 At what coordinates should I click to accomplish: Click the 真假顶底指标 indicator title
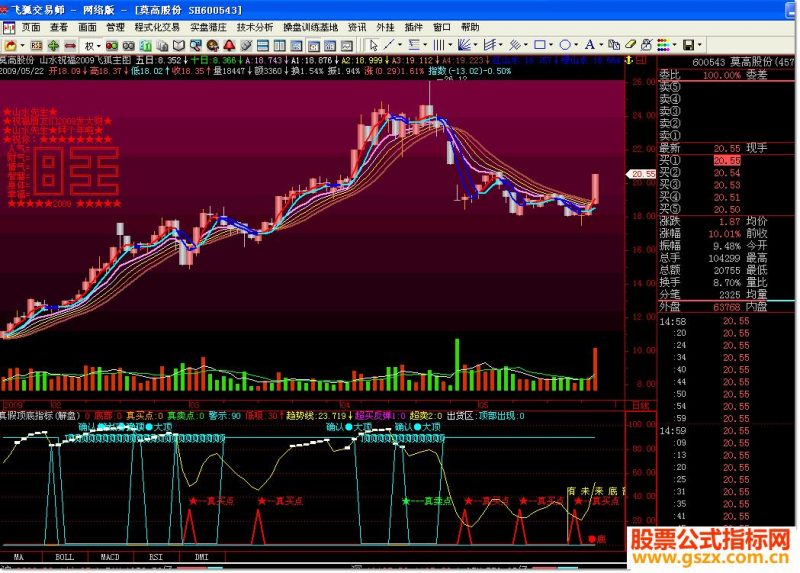tap(41, 416)
